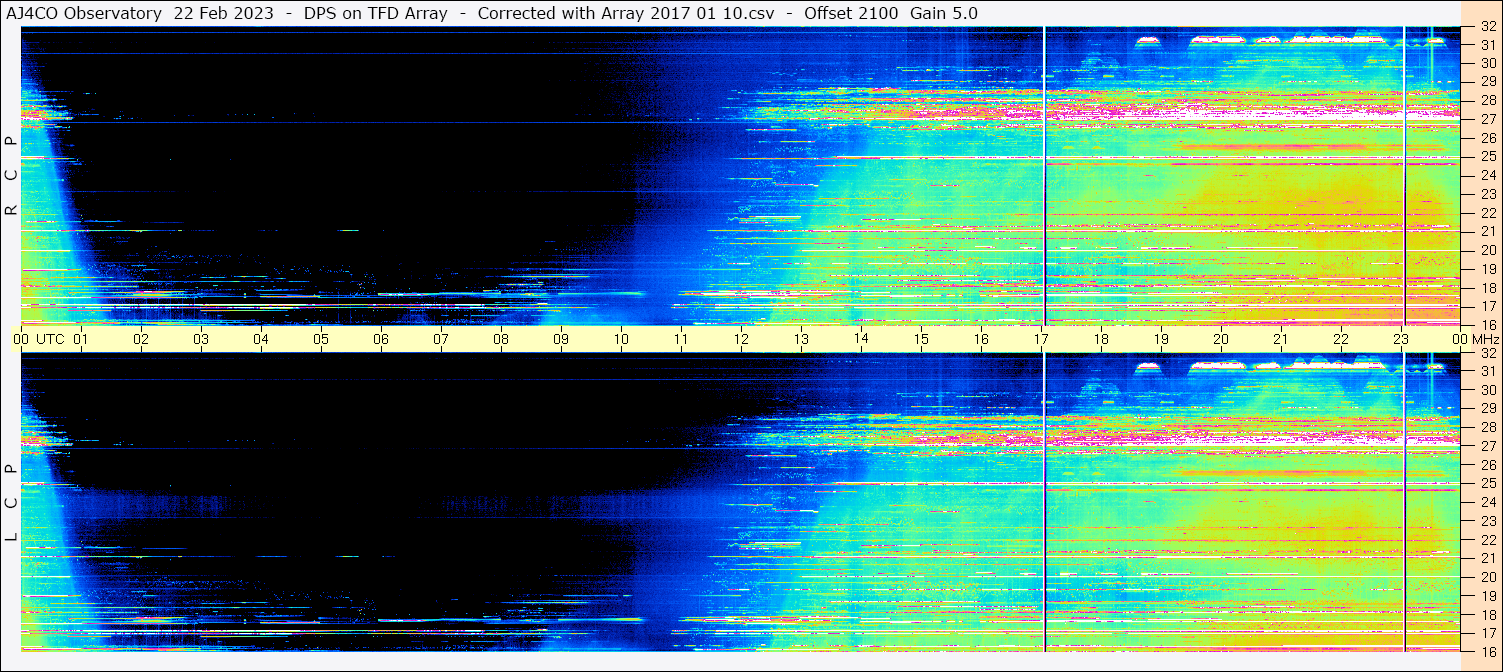Image resolution: width=1503 pixels, height=672 pixels.
Task: Select hour "06" on the time axis
Action: point(381,339)
